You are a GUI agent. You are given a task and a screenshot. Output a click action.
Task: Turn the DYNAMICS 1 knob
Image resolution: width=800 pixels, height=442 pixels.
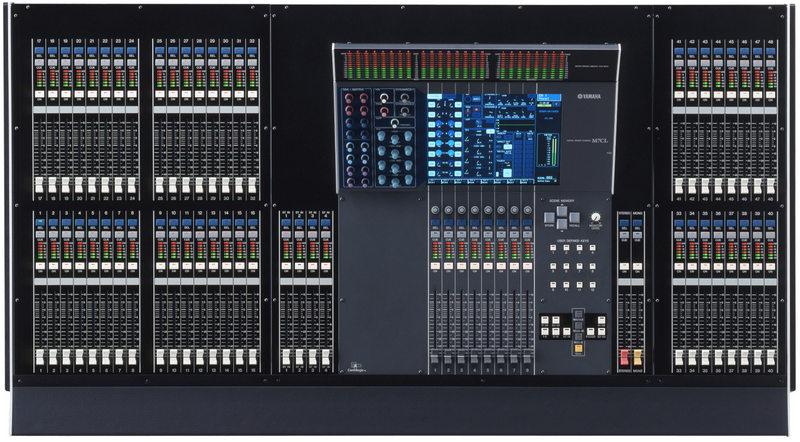point(405,97)
